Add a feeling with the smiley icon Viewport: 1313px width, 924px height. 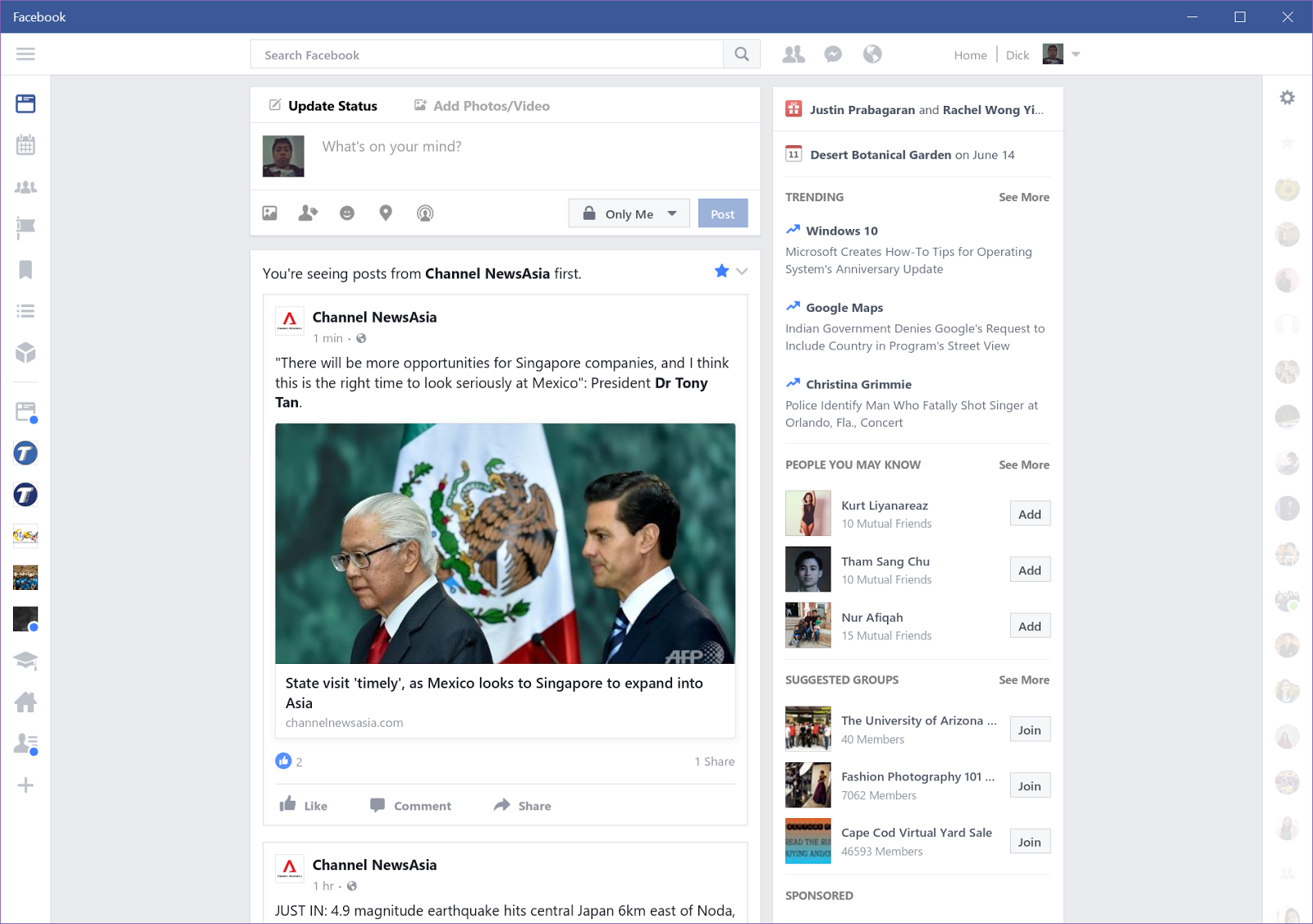point(347,213)
